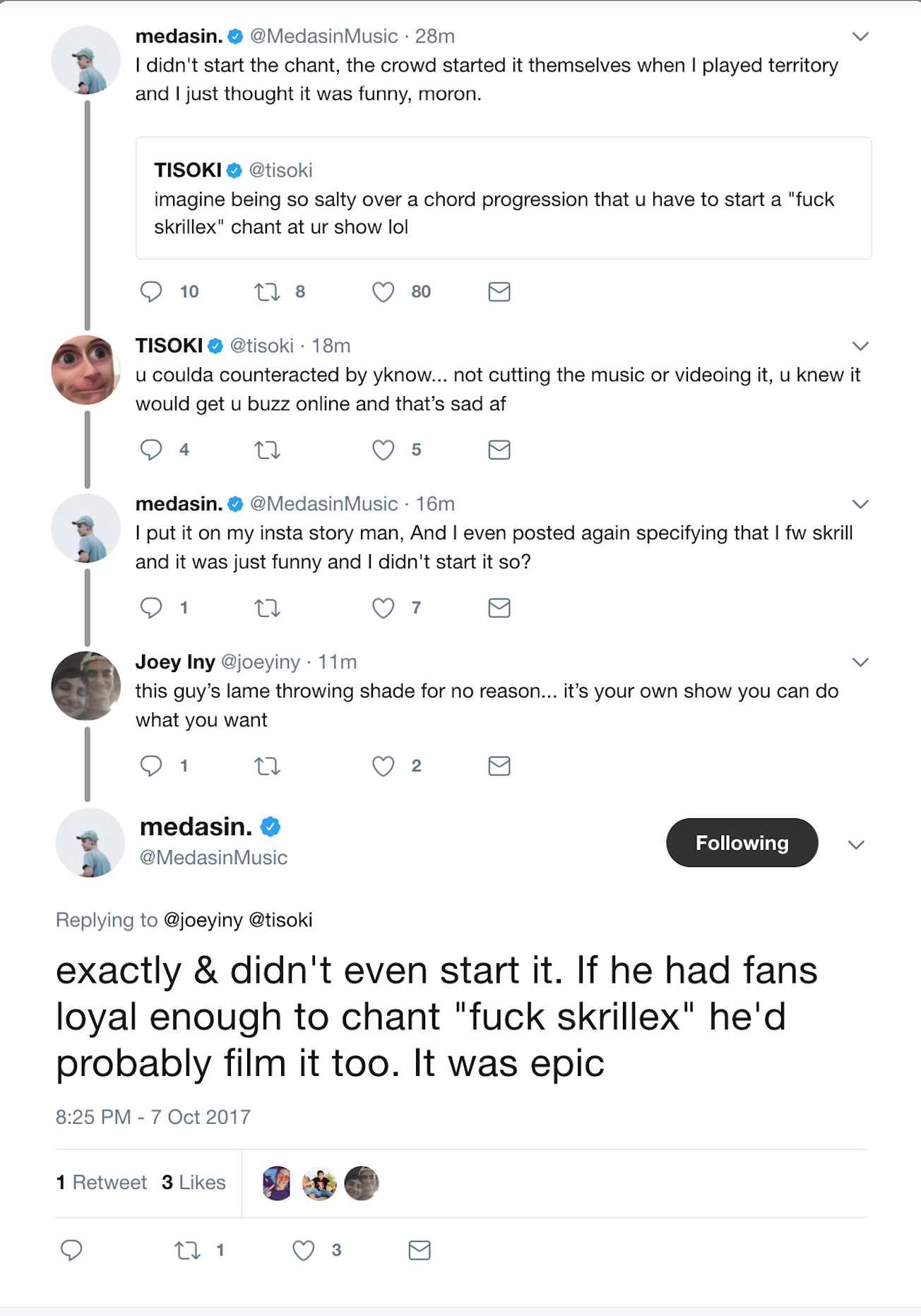Retweet medasin's tweet with 8 retweets
This screenshot has width=921, height=1316.
267,292
